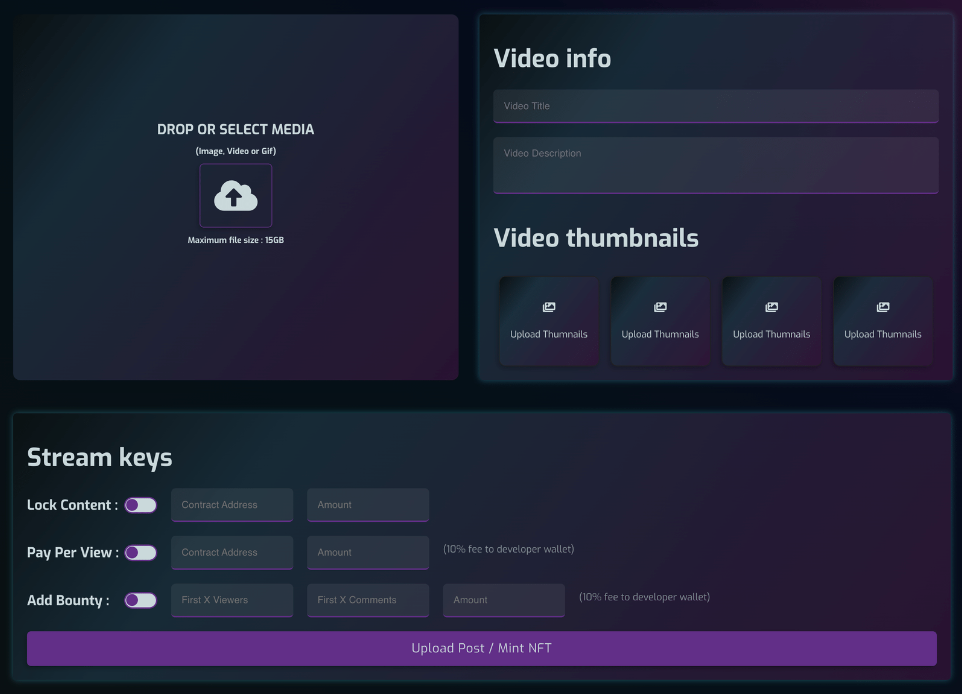
Task: Click fee note beside Pay Per View Amount
Action: pos(509,549)
